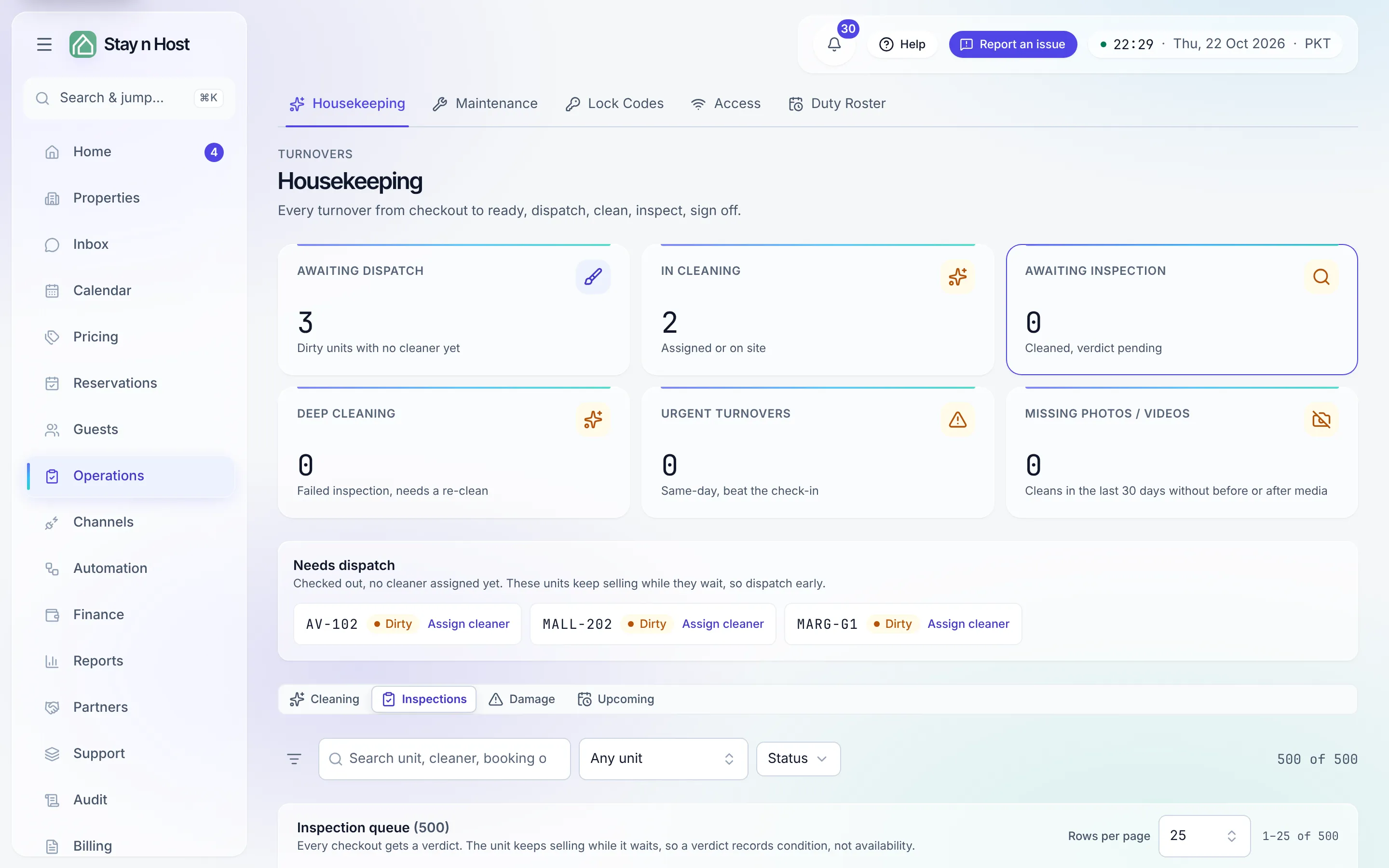Expand the Any unit dropdown

tap(663, 759)
